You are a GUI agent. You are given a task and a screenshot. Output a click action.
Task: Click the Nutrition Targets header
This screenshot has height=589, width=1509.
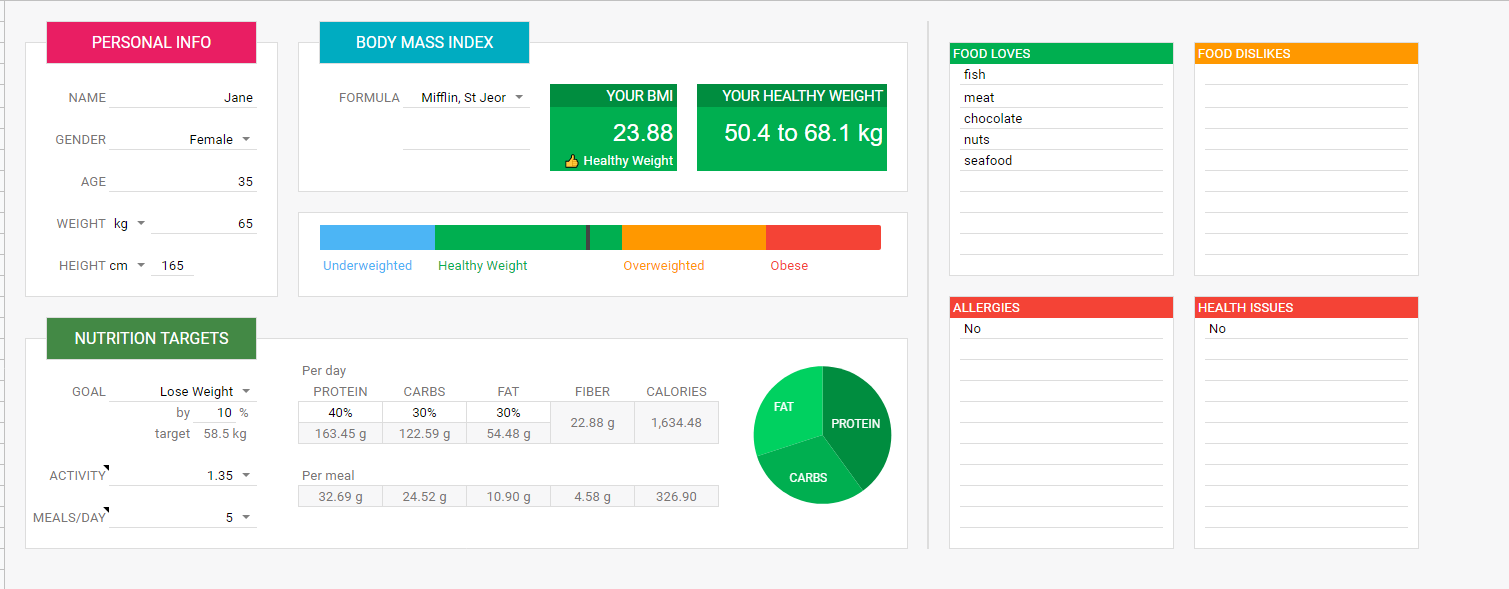pos(151,338)
